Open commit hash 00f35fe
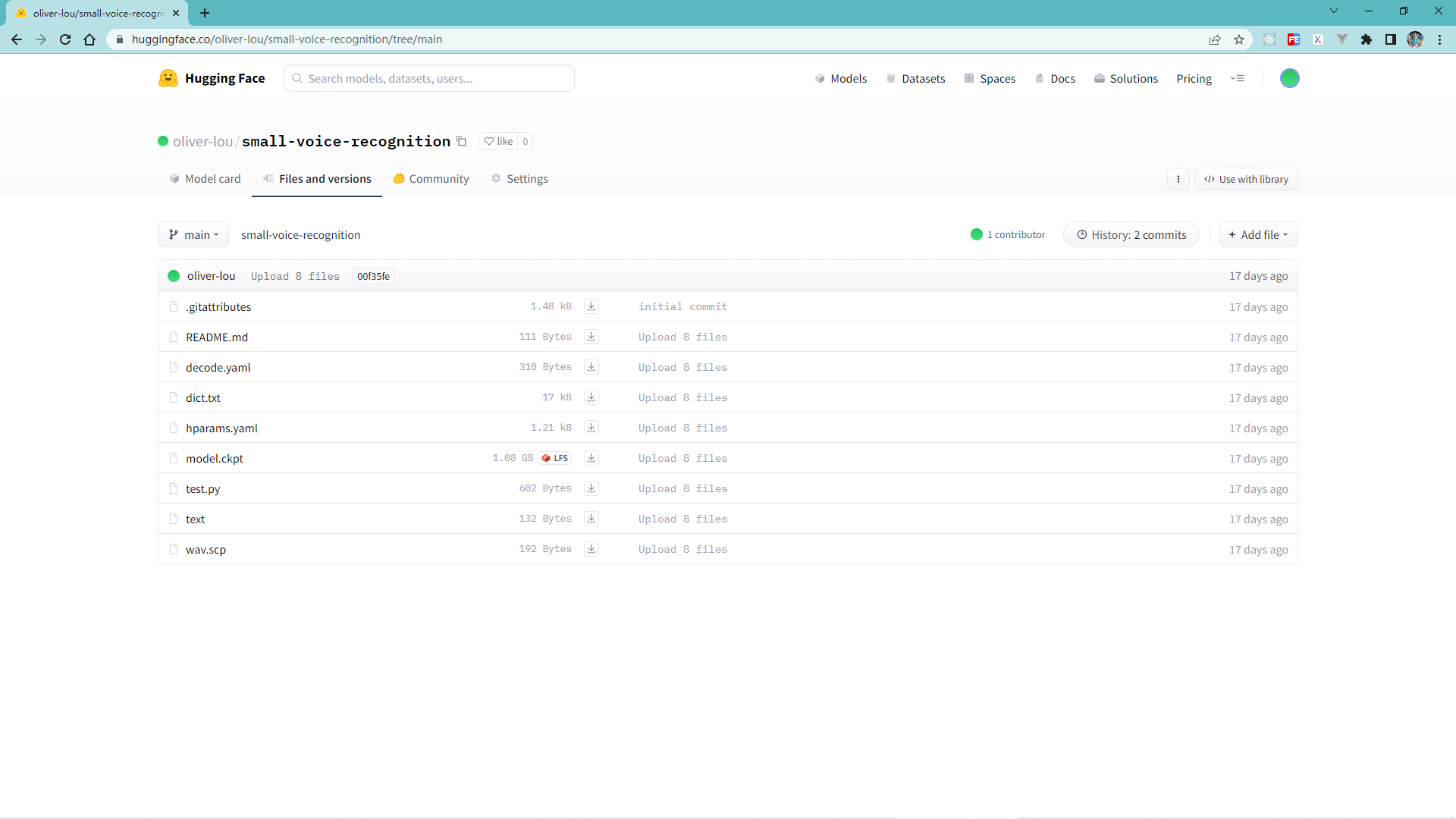 (x=373, y=276)
